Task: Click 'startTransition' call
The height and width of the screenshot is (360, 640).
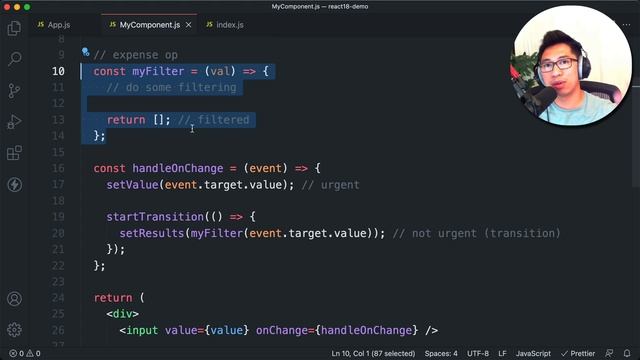Action: pyautogui.click(x=155, y=217)
